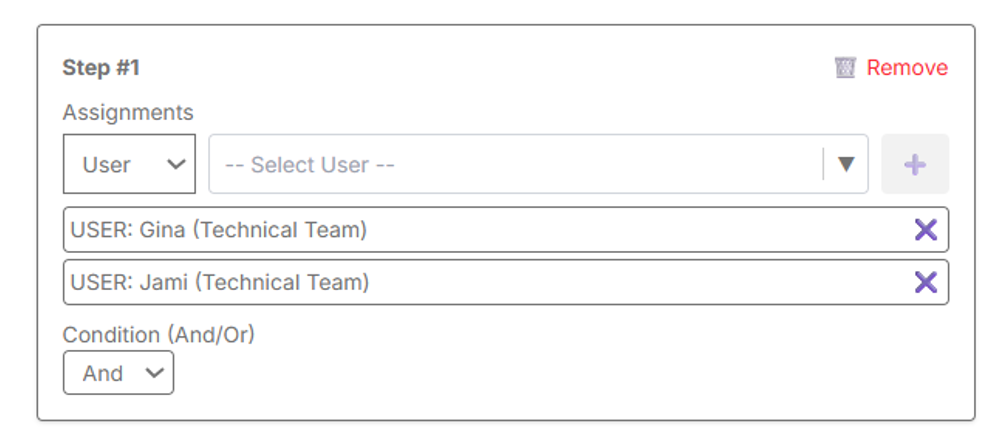Click the chevron in the User selector
986x429 pixels.
176,164
